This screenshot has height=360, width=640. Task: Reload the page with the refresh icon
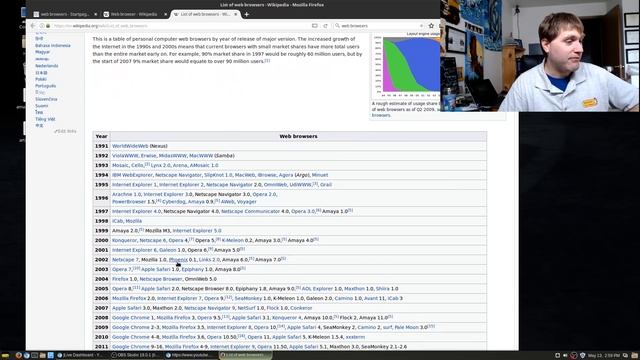pyautogui.click(x=325, y=26)
